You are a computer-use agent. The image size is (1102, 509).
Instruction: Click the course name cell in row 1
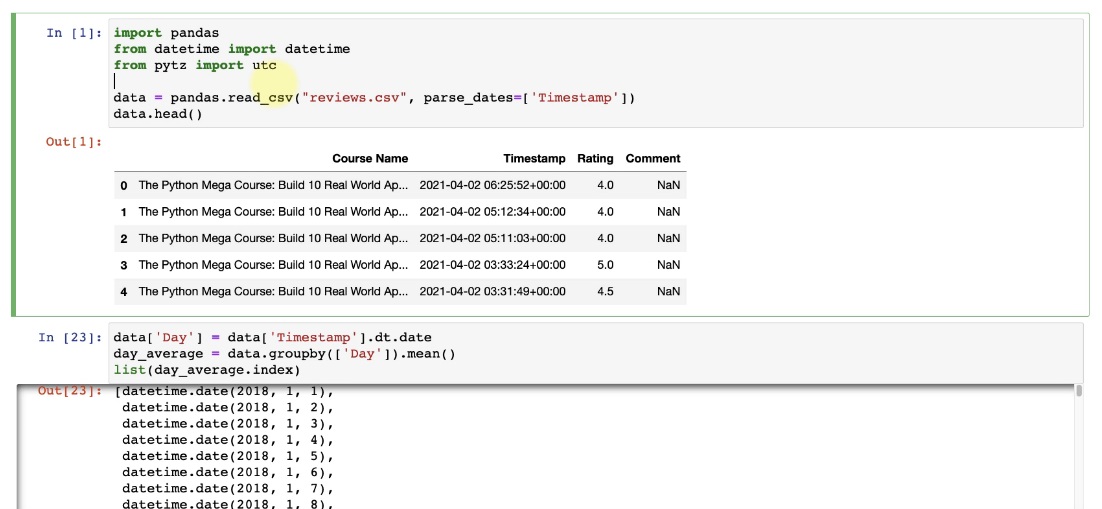coord(273,212)
